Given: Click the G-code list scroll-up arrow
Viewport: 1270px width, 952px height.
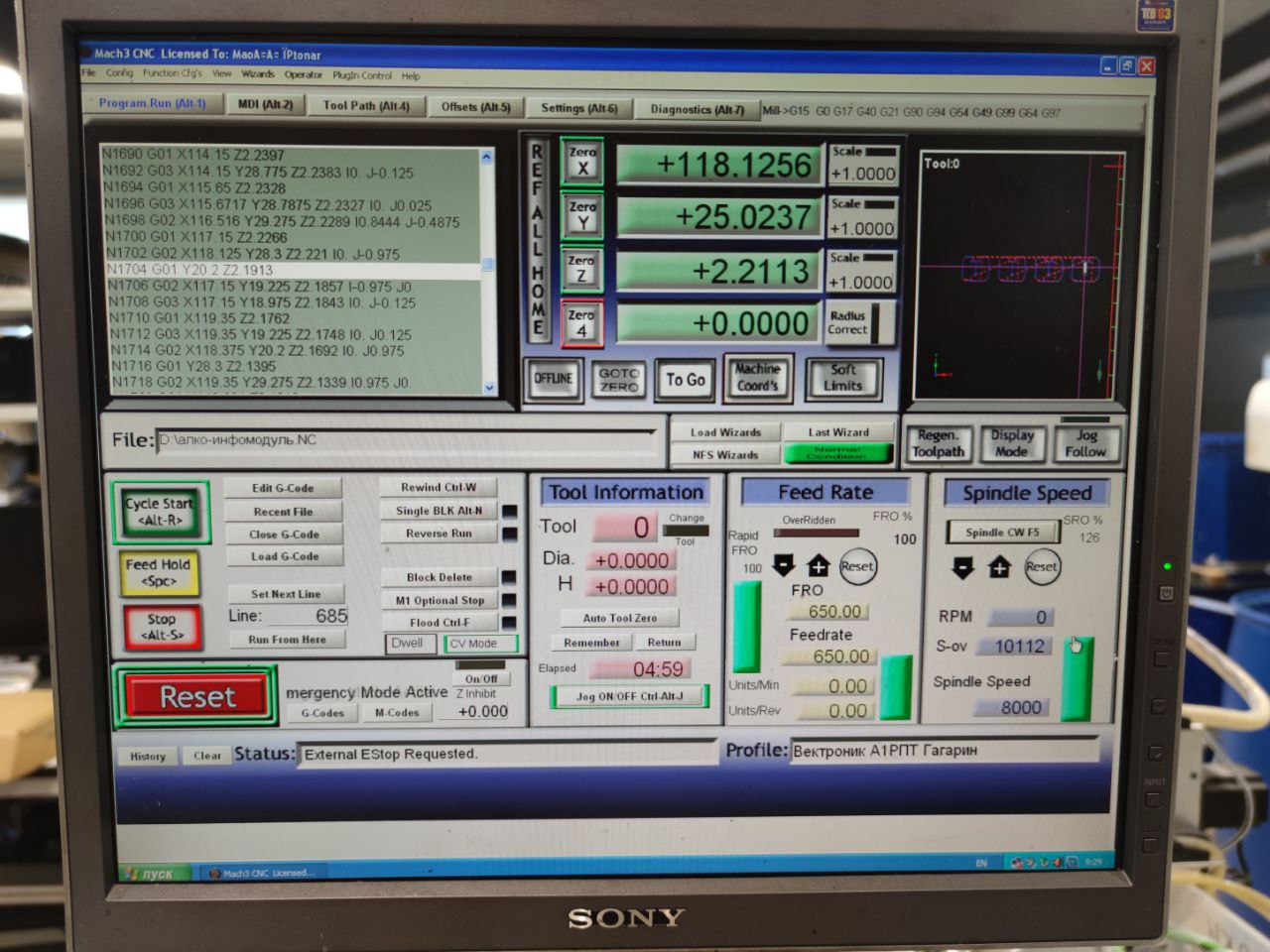Looking at the screenshot, I should (486, 157).
